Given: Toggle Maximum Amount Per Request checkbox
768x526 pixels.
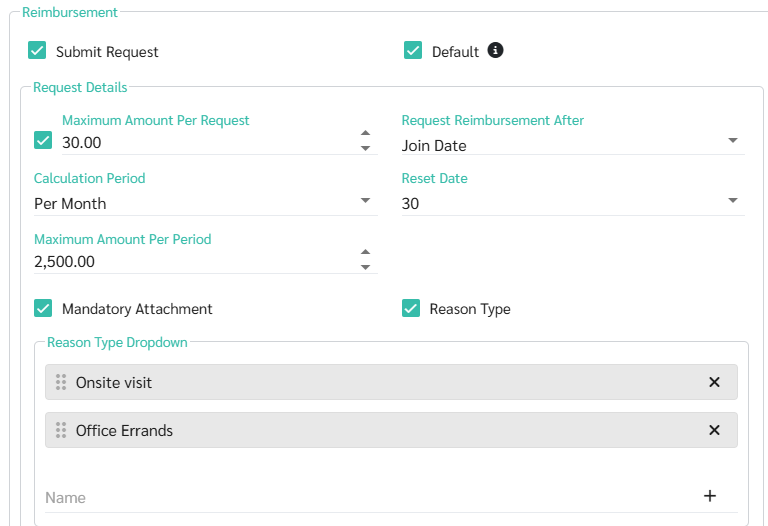Looking at the screenshot, I should pos(43,140).
